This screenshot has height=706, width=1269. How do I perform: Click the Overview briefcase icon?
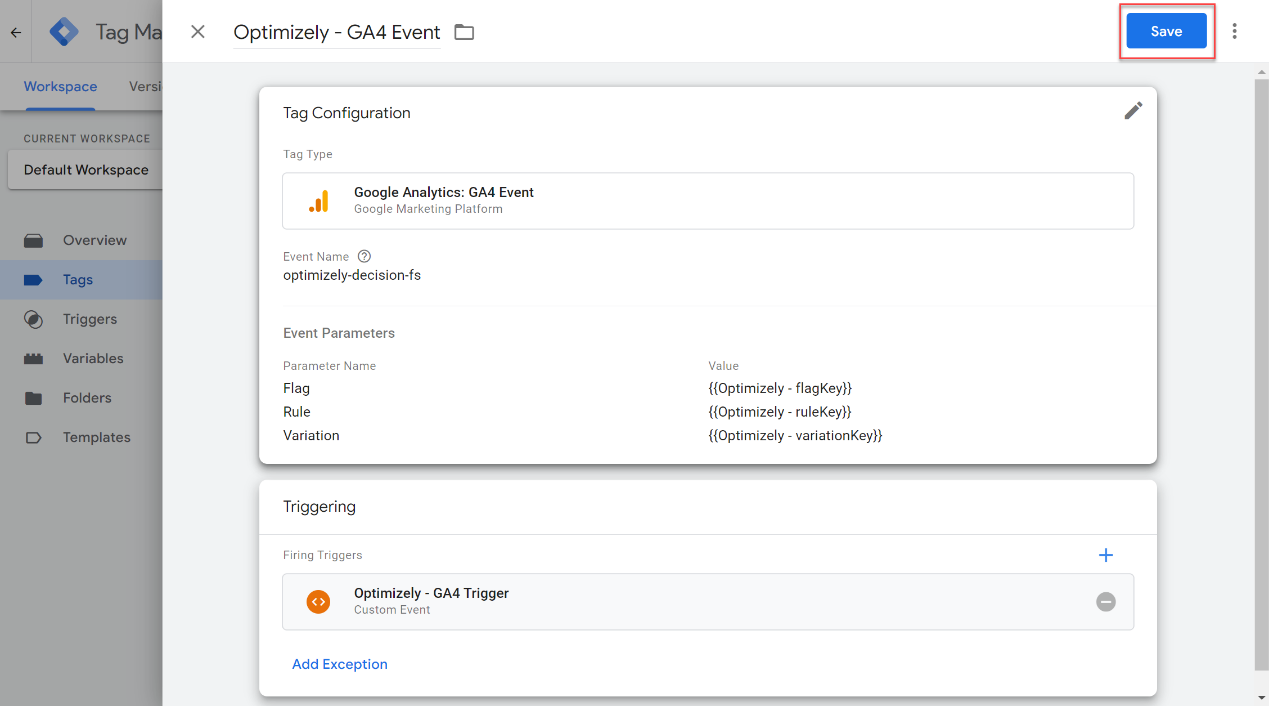click(34, 240)
